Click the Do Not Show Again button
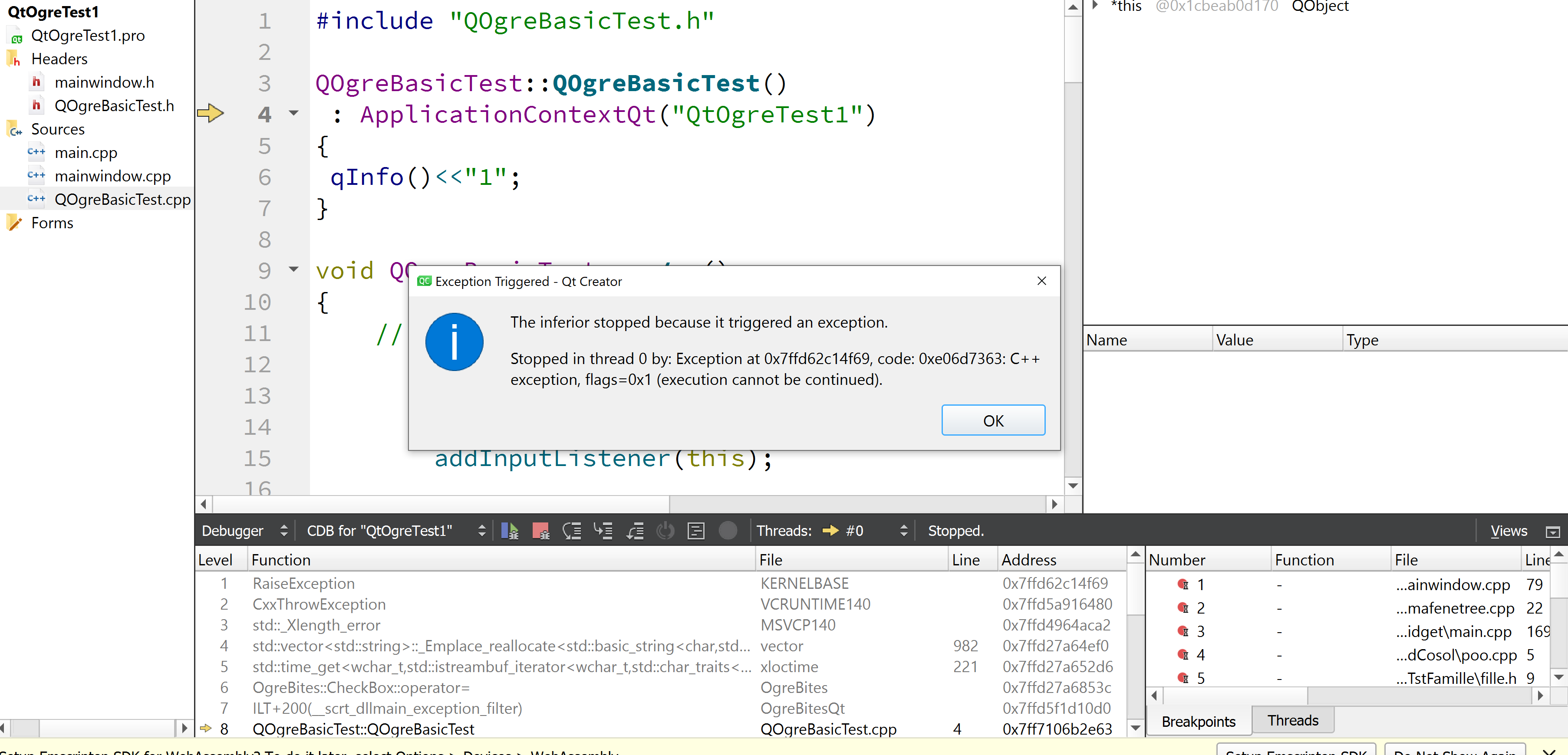Screen dimensions: 1568x755 [1455, 749]
